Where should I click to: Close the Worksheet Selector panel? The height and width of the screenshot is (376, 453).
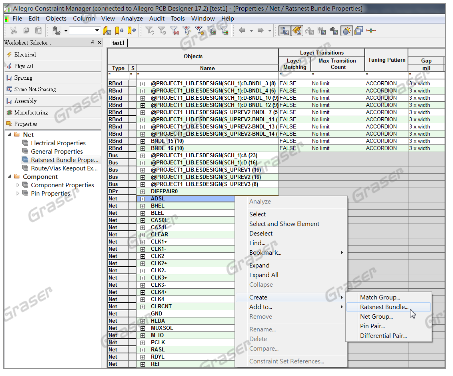[99, 42]
